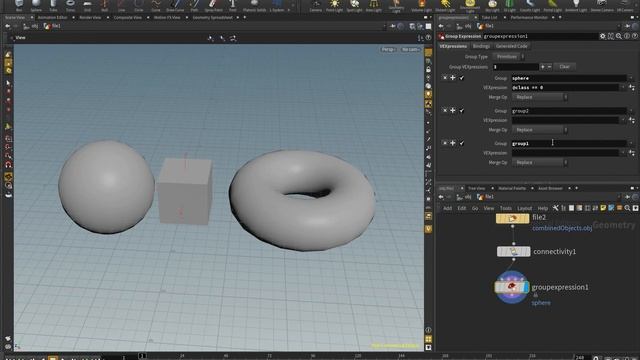Click the combinedObjects.obj file label
Viewport: 640px width, 360px height.
pyautogui.click(x=562, y=228)
